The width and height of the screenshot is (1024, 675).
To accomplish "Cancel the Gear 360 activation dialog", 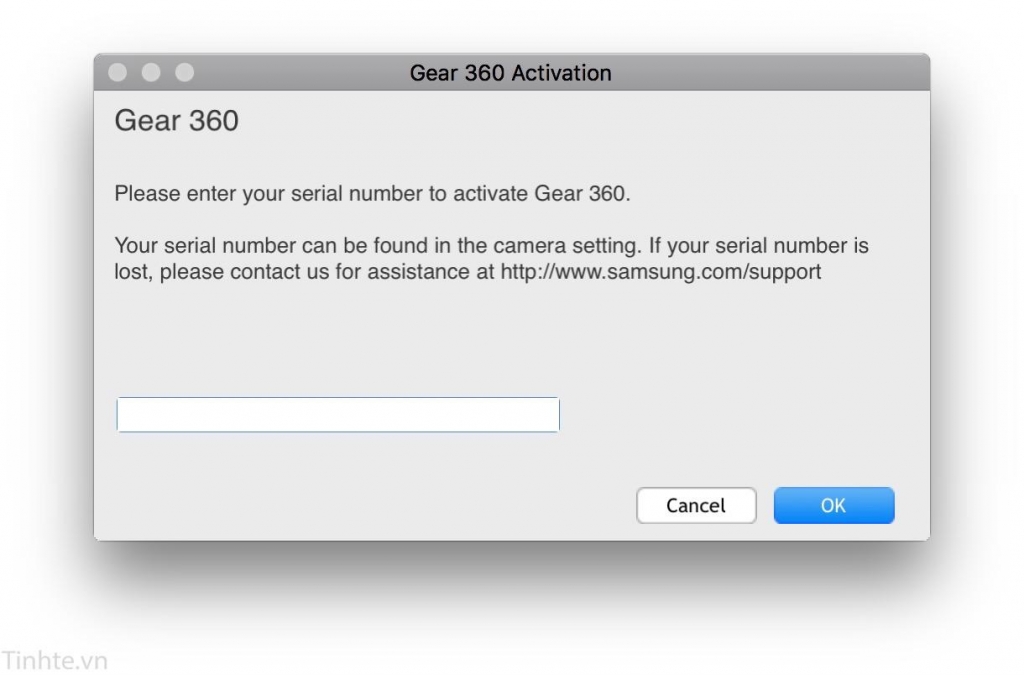I will 696,505.
